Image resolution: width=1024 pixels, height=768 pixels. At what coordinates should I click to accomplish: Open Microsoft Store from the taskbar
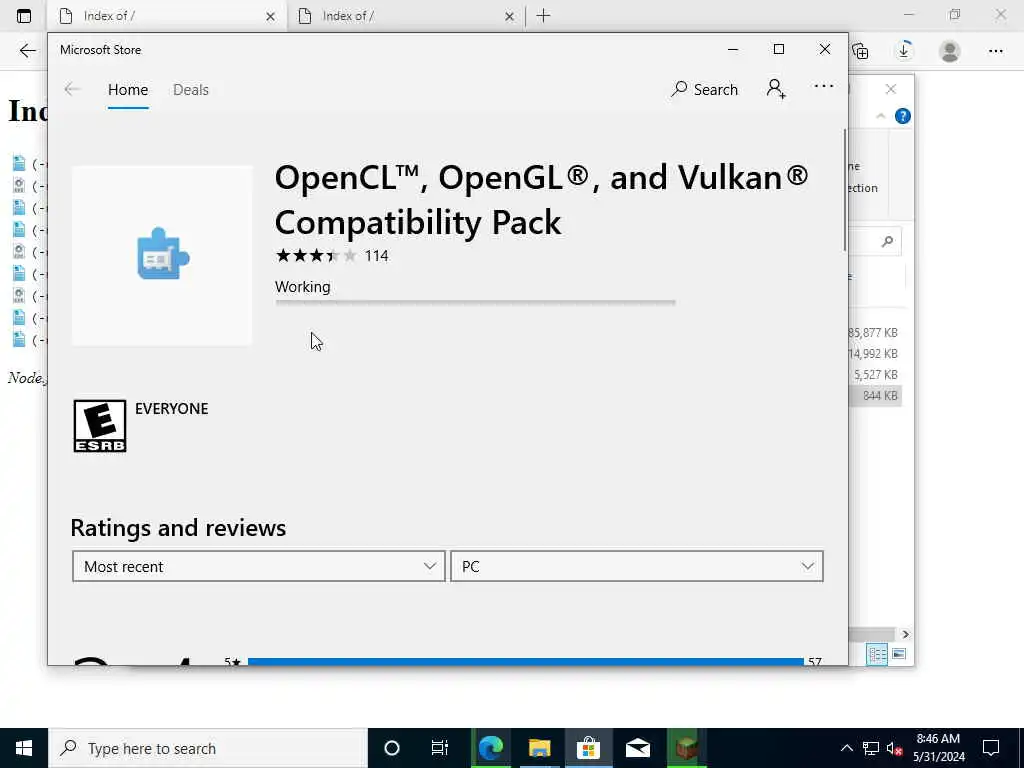coord(588,748)
